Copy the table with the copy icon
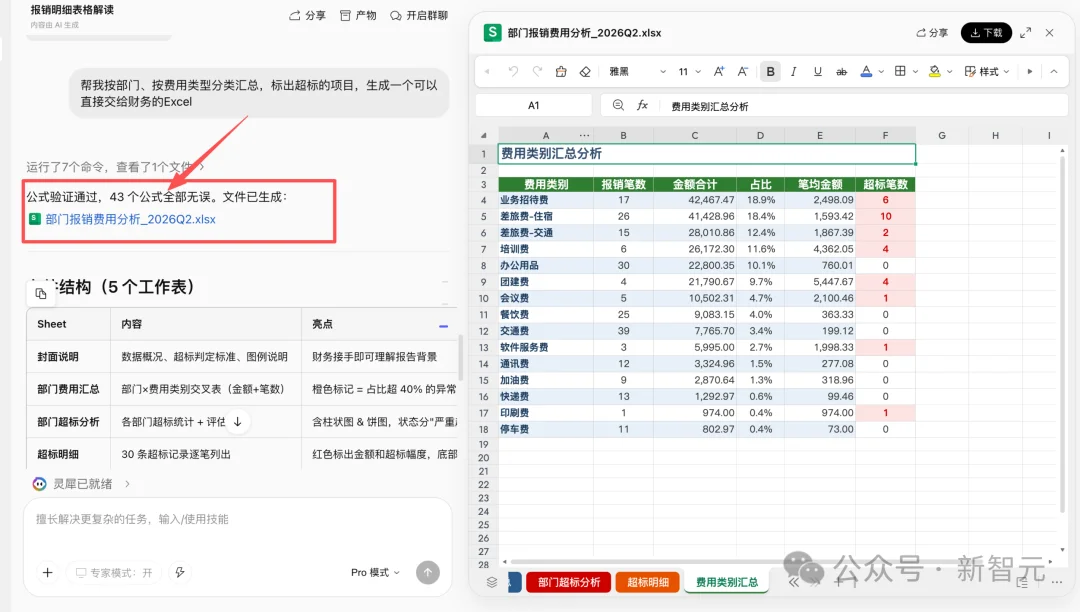This screenshot has height=612, width=1080. [41, 294]
